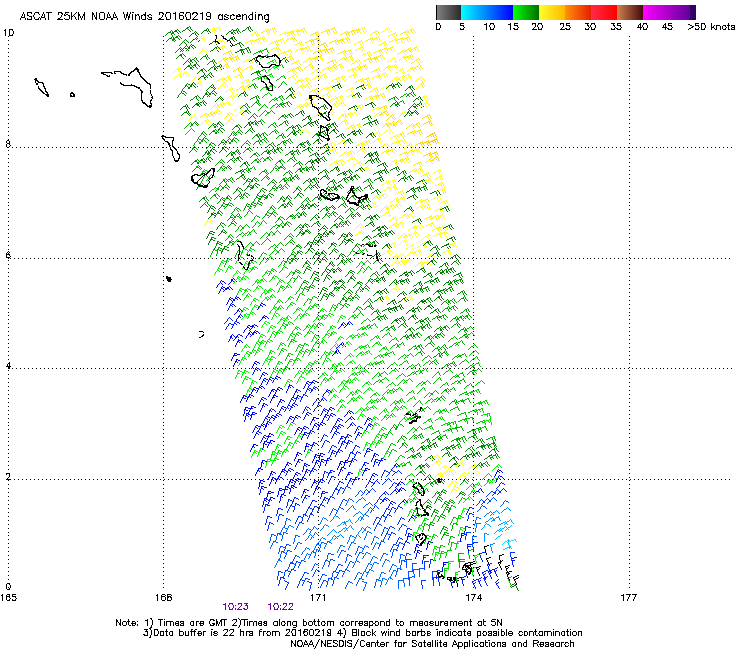Click latitude label '10' on left axis
Screen dimensions: 740x650
[x=8, y=33]
